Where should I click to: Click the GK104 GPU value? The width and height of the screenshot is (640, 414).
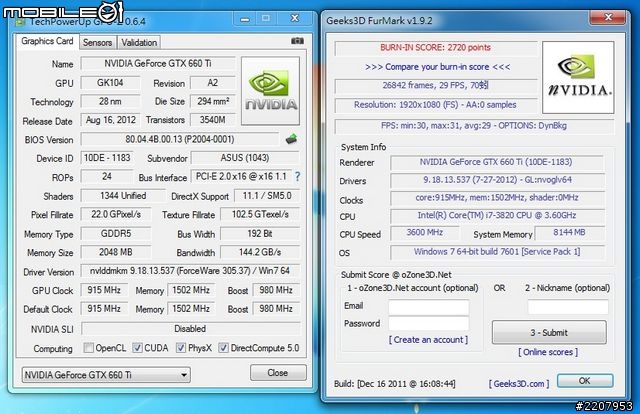(110, 83)
